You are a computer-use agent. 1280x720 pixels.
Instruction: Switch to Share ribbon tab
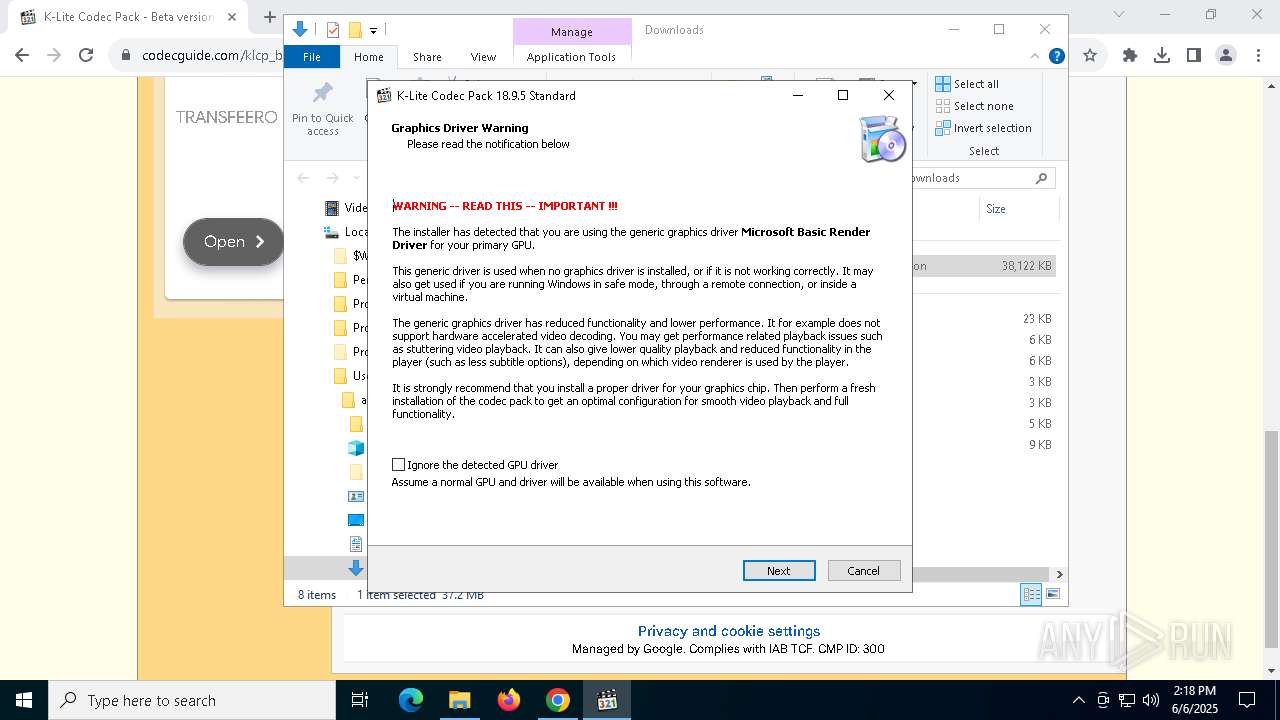pyautogui.click(x=427, y=57)
